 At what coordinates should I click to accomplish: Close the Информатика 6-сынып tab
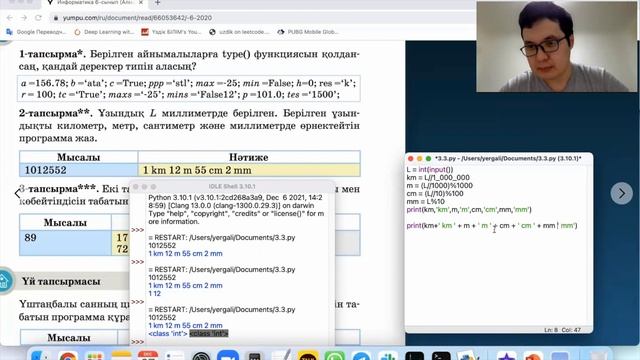[x=141, y=2]
